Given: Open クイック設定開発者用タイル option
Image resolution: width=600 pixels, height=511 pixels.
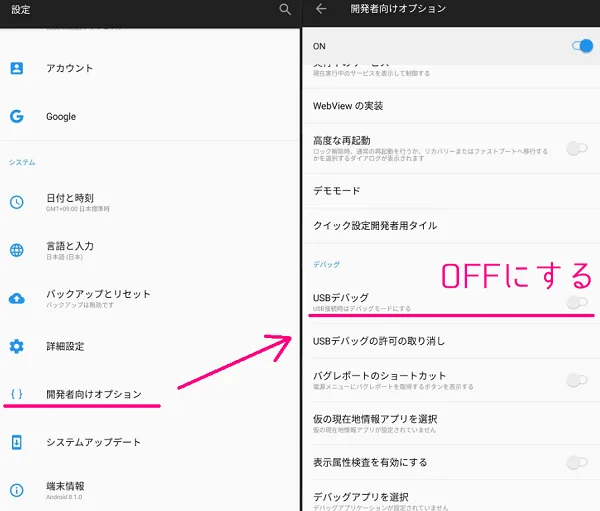Looking at the screenshot, I should click(451, 225).
